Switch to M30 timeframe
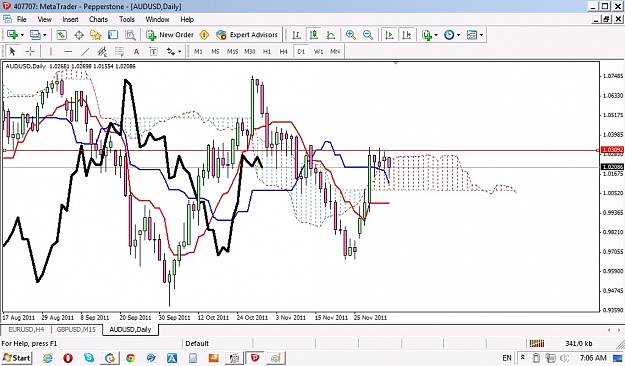The width and height of the screenshot is (625, 366). (x=250, y=51)
